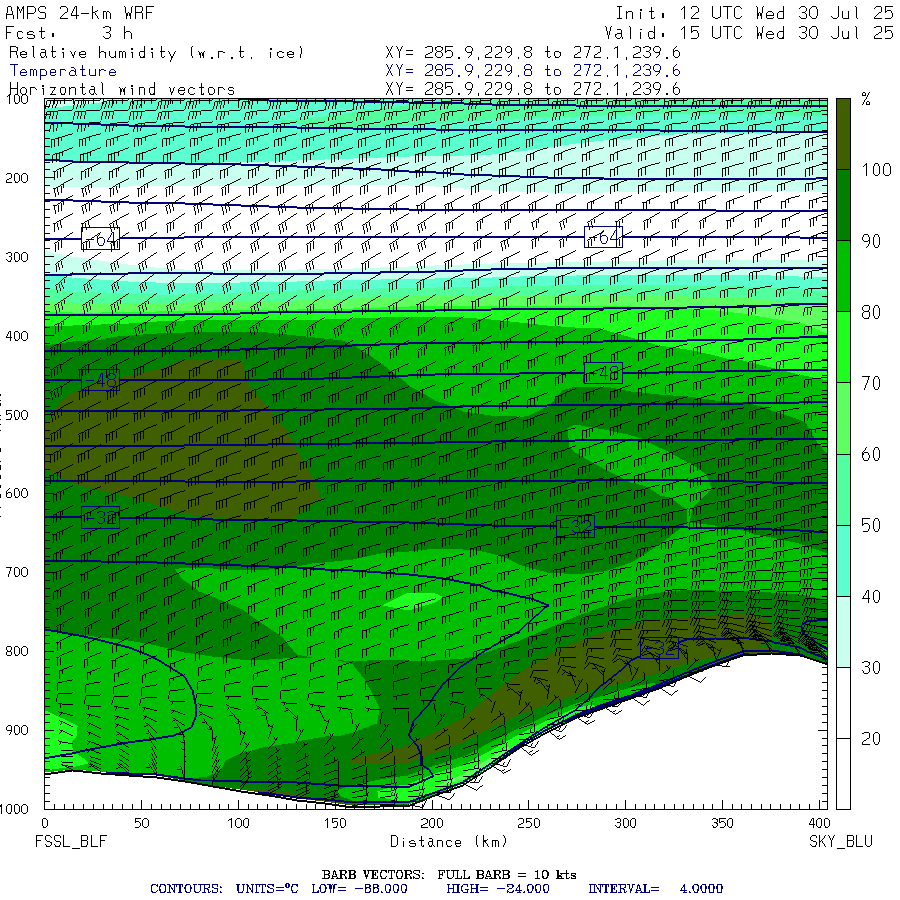Click the color bar tick label 60
The width and height of the screenshot is (900, 900).
871,455
